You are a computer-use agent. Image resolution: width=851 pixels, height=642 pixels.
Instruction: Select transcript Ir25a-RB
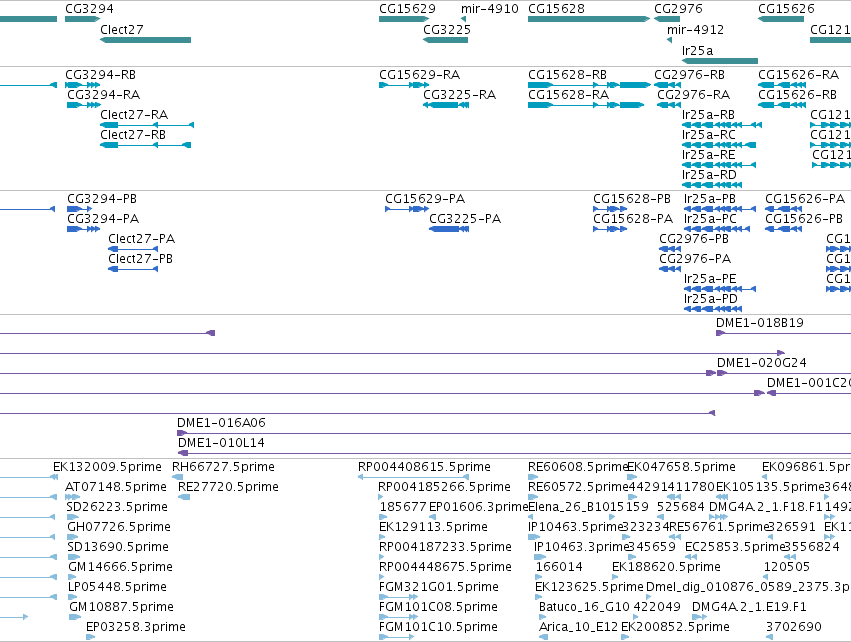coord(708,115)
